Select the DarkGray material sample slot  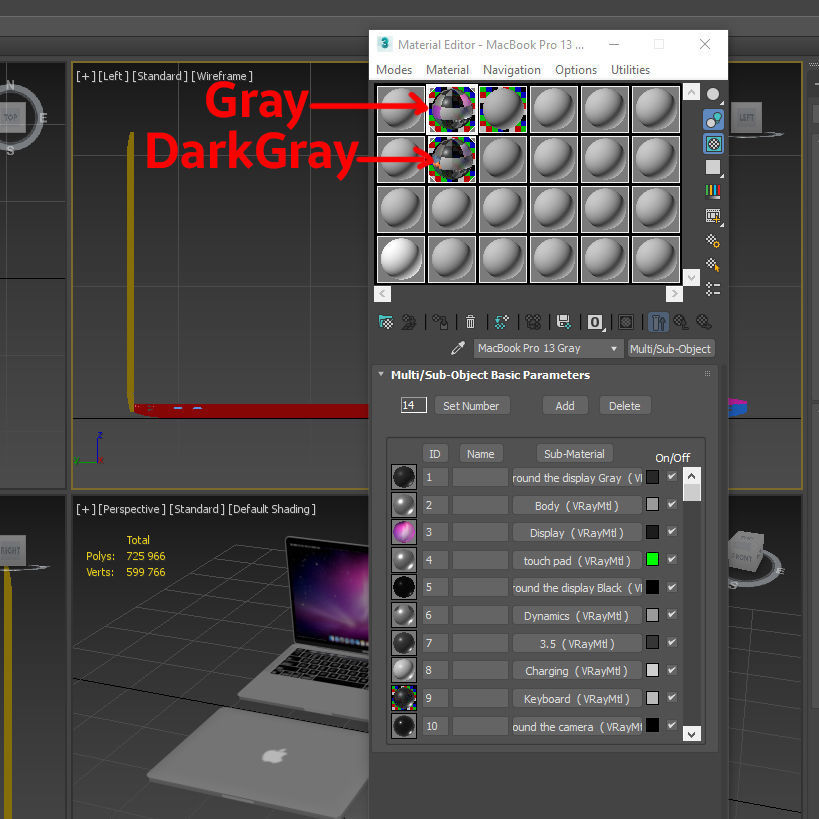click(452, 159)
